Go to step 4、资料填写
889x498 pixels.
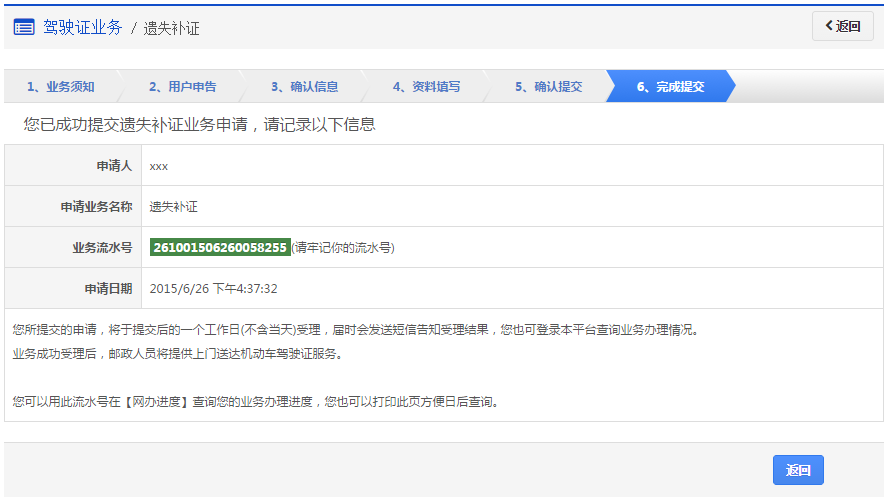click(x=426, y=87)
